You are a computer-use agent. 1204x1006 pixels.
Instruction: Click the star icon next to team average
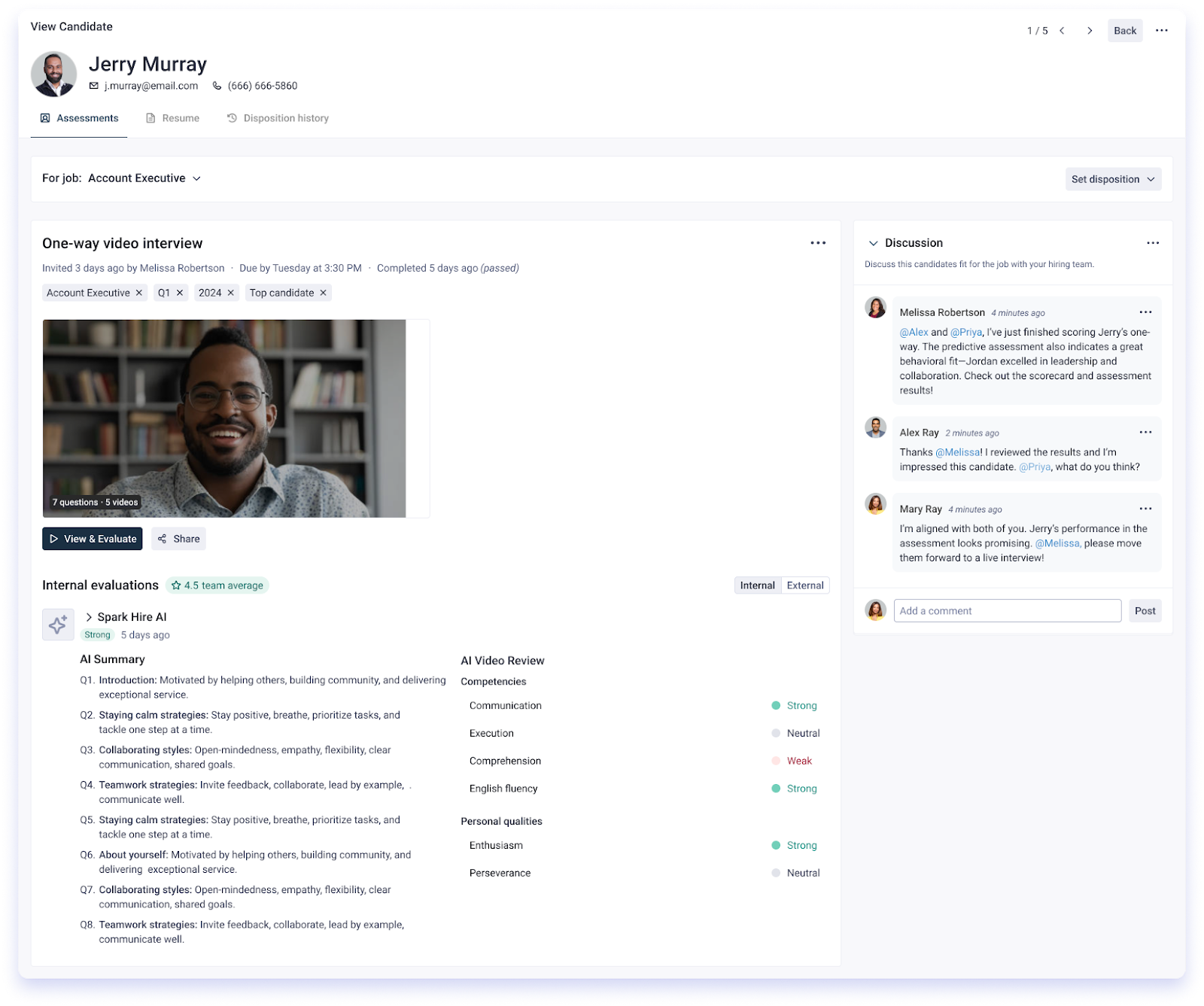pyautogui.click(x=176, y=585)
